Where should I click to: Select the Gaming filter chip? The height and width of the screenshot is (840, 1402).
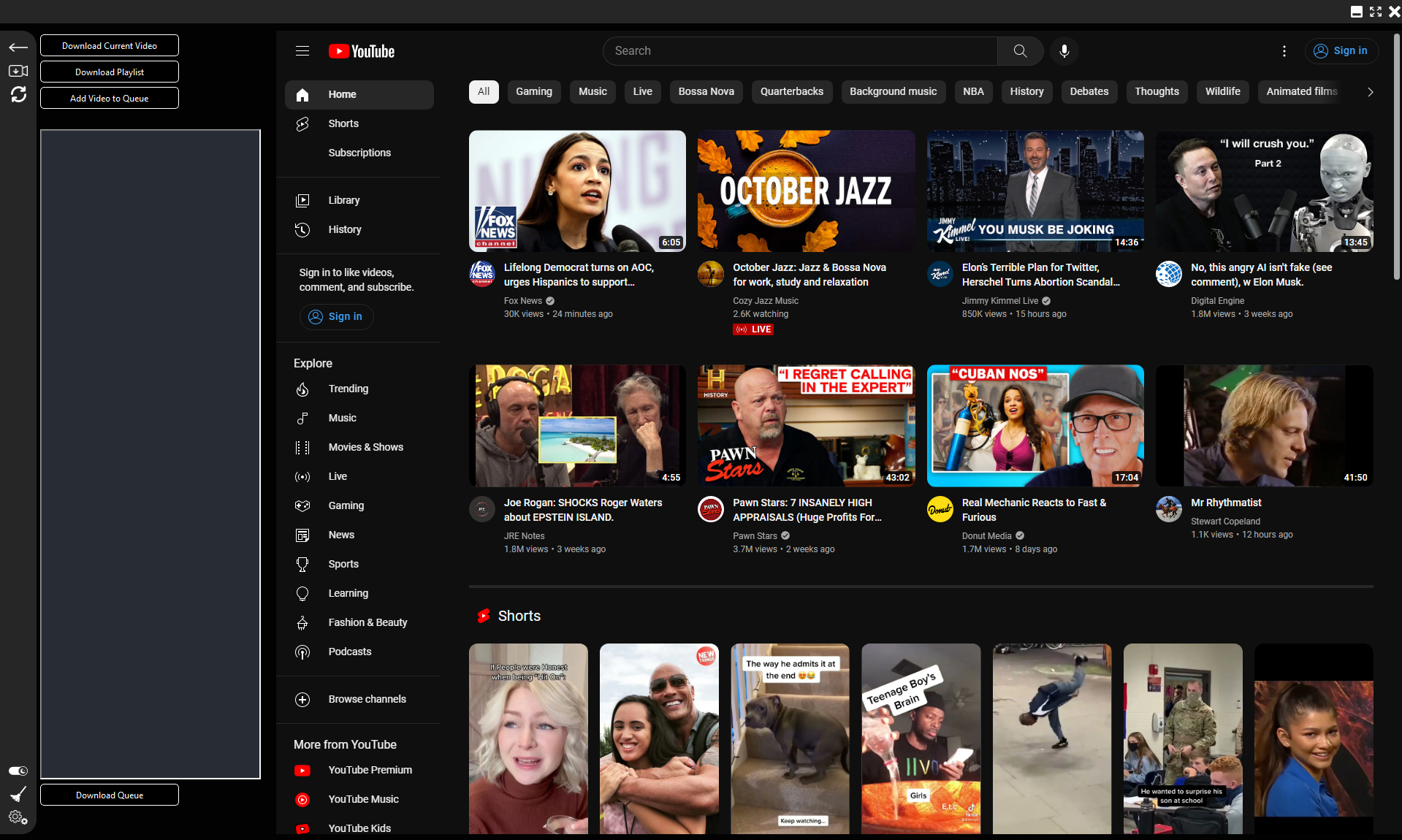click(x=534, y=92)
